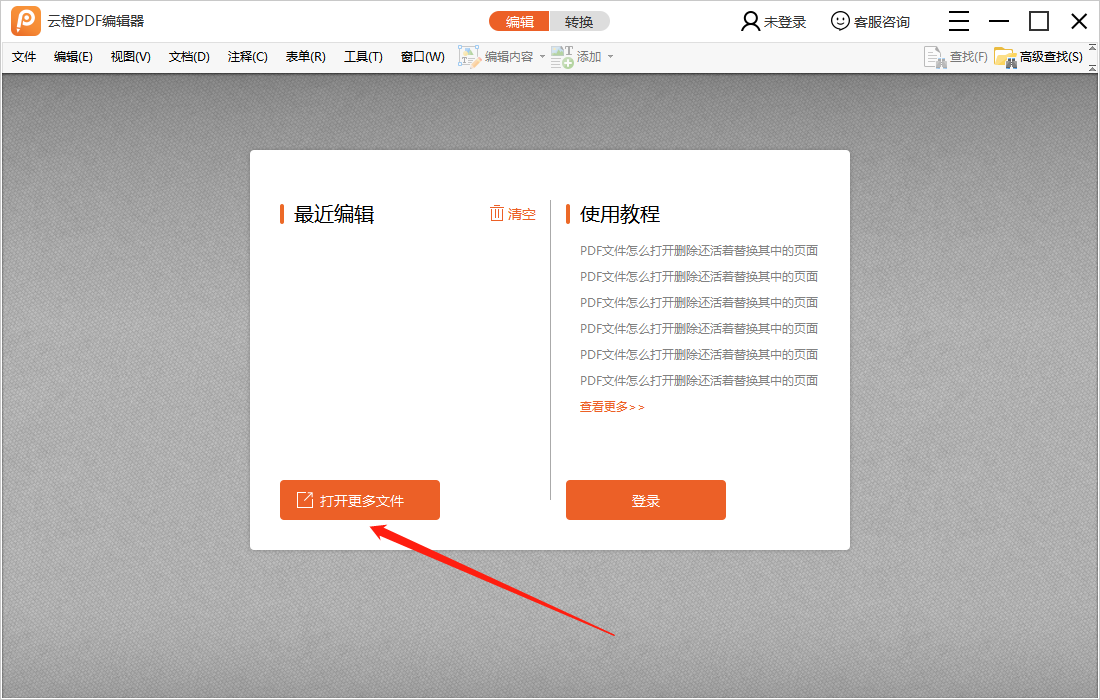The width and height of the screenshot is (1100, 700).
Task: Expand the 编辑内容 dropdown arrow
Action: 542,57
